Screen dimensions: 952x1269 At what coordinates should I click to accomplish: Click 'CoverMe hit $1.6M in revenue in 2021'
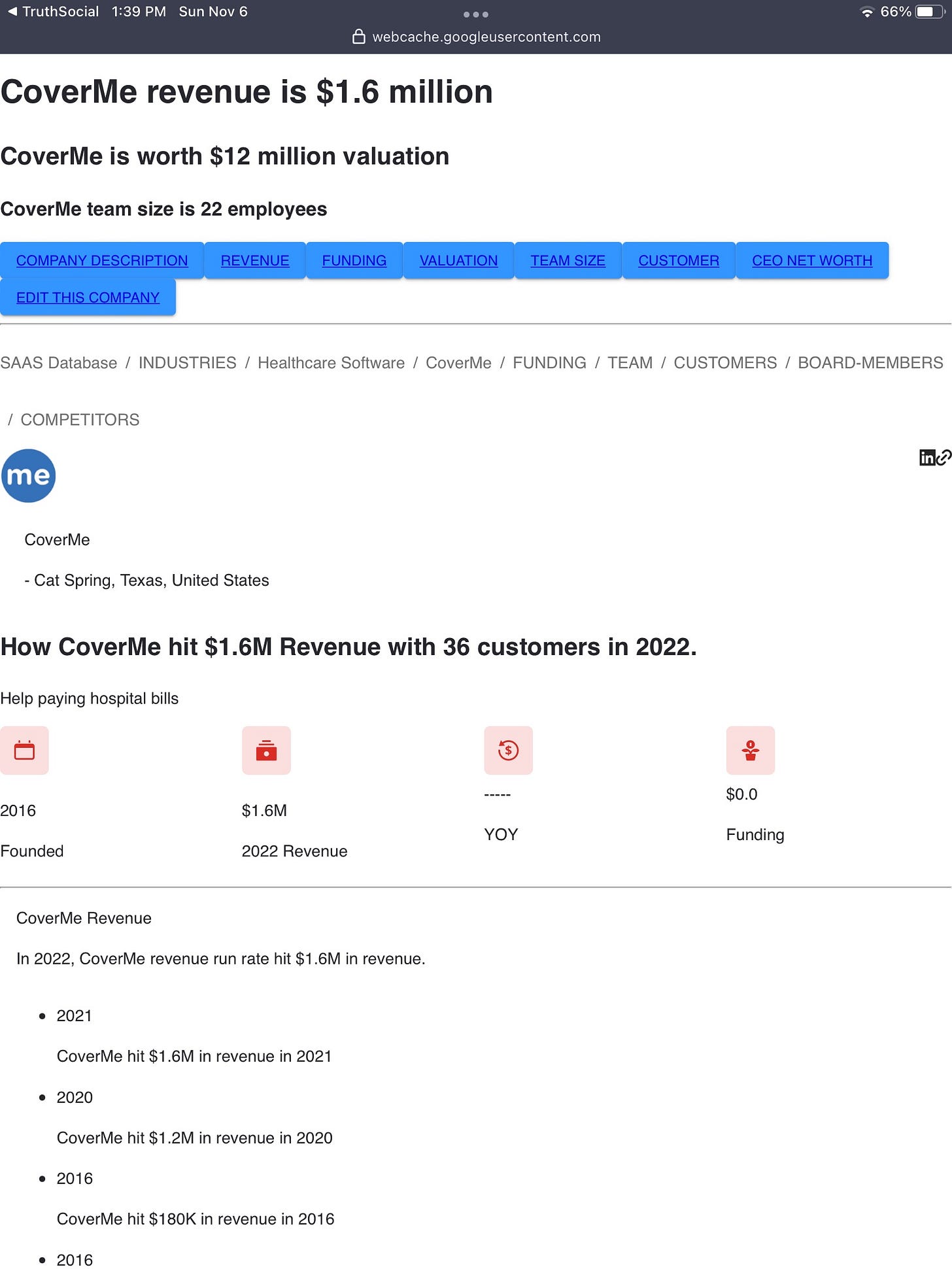click(194, 1056)
